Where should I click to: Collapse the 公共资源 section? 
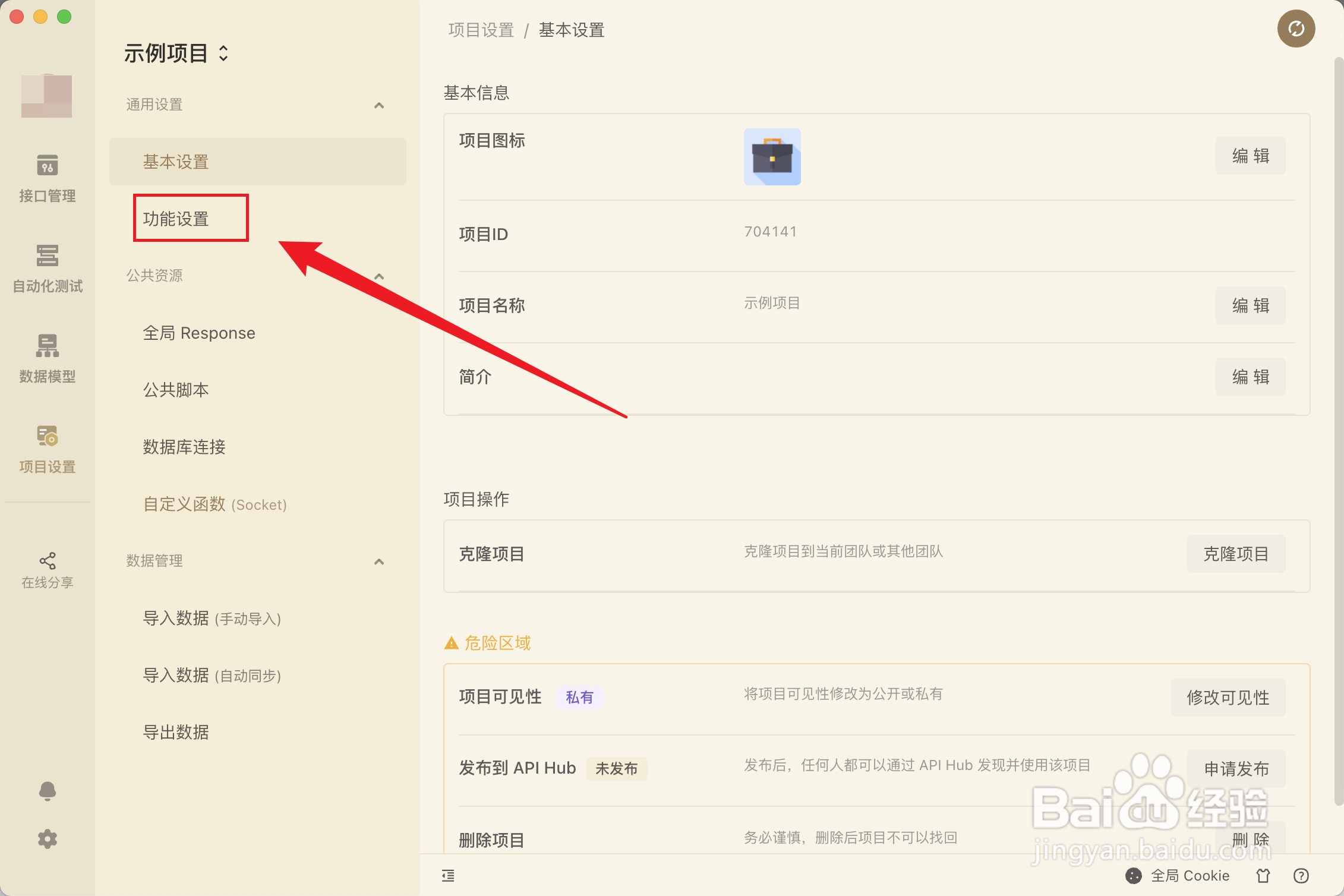pyautogui.click(x=378, y=276)
